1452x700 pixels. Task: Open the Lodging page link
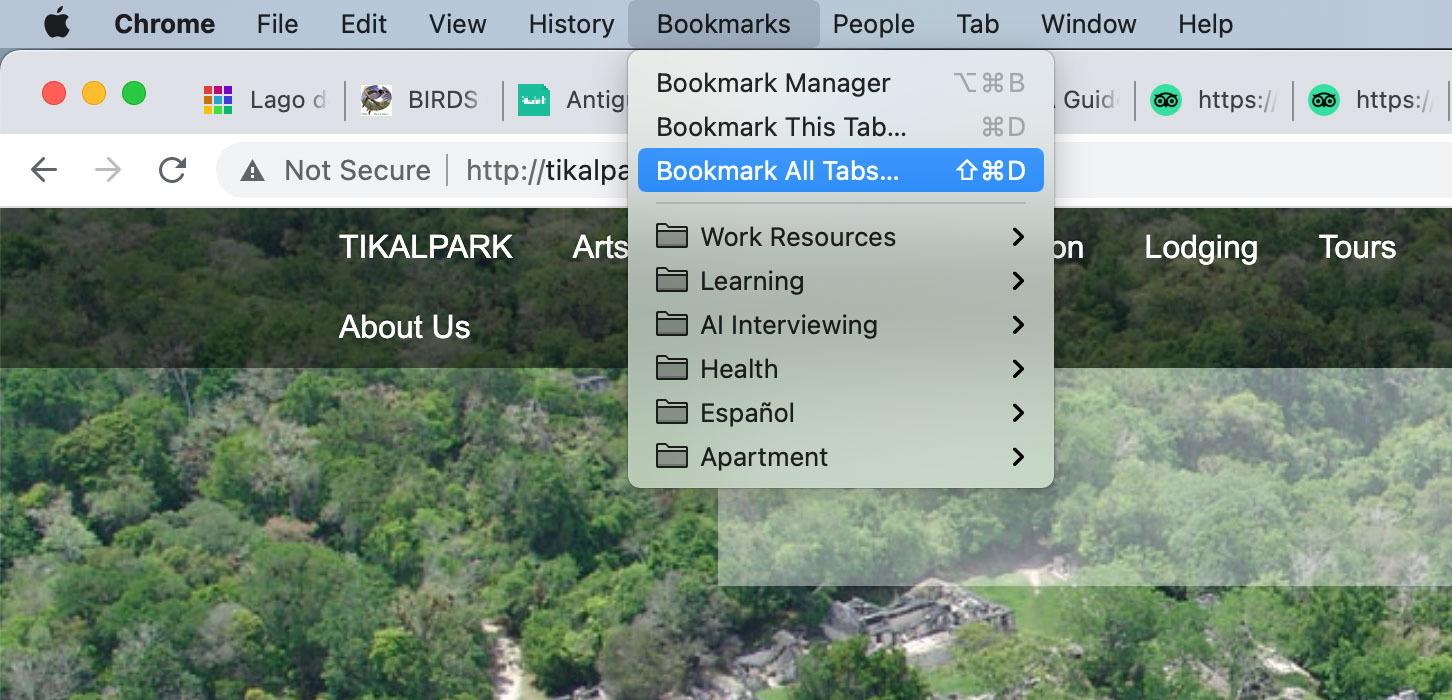pyautogui.click(x=1201, y=248)
